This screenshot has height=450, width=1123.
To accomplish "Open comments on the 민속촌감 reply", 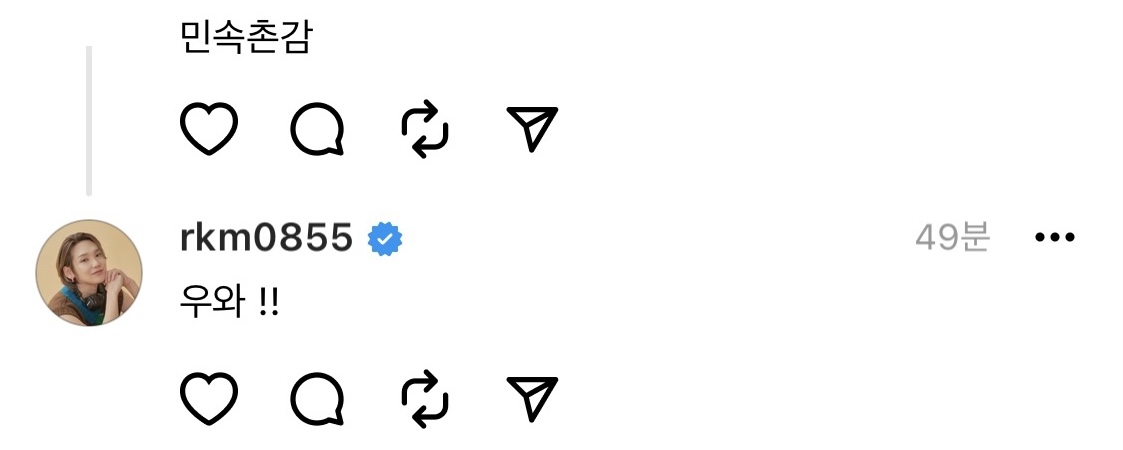I will click(x=318, y=131).
